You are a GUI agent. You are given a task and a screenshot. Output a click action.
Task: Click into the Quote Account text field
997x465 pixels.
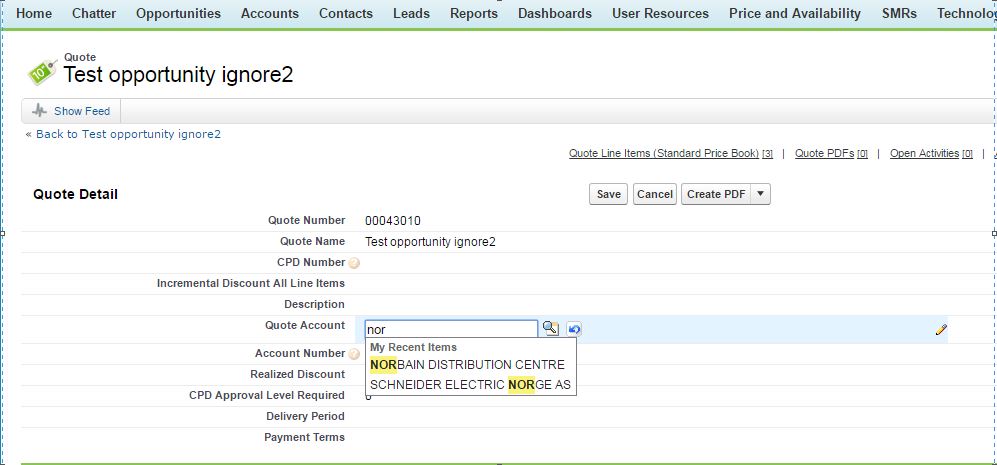point(450,328)
